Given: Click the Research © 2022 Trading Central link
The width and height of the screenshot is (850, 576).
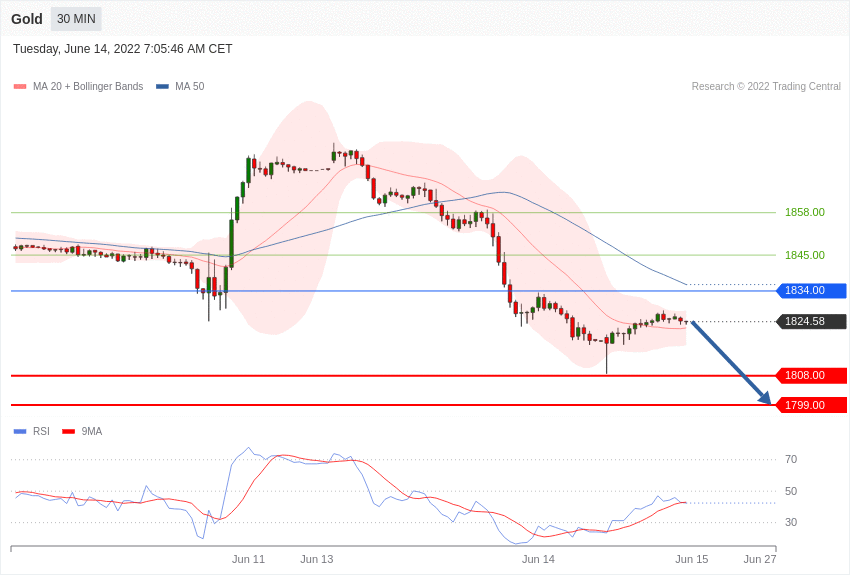Looking at the screenshot, I should (x=766, y=87).
